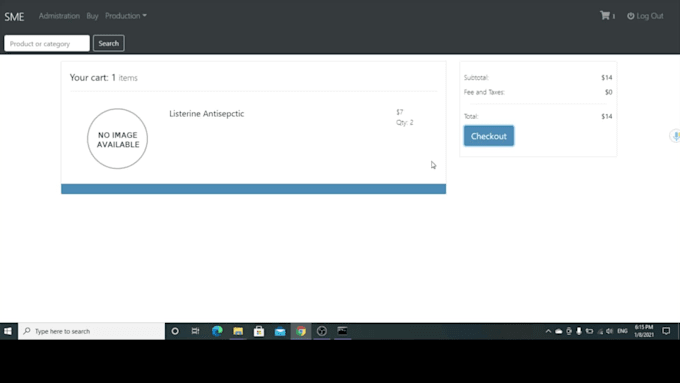Screen dimensions: 680x383
Task: Click the Your cart: 1 items heading
Action: [104, 78]
